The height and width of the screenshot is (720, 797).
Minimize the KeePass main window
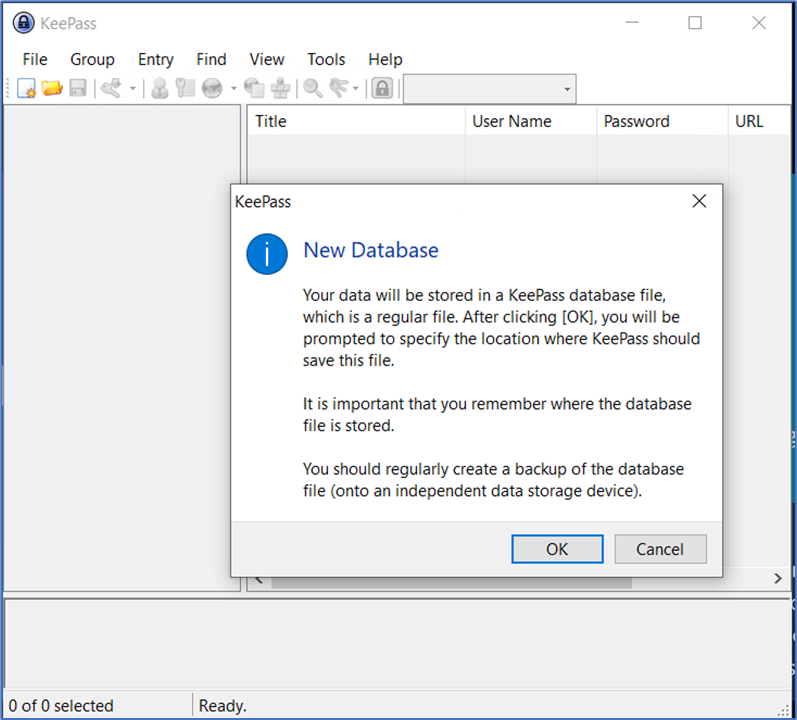coord(632,22)
